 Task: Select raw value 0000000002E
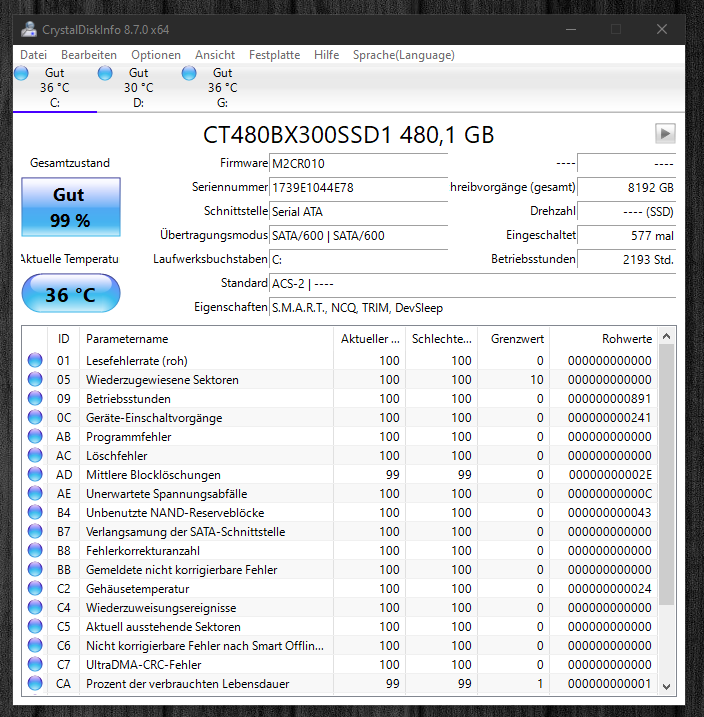[610, 475]
